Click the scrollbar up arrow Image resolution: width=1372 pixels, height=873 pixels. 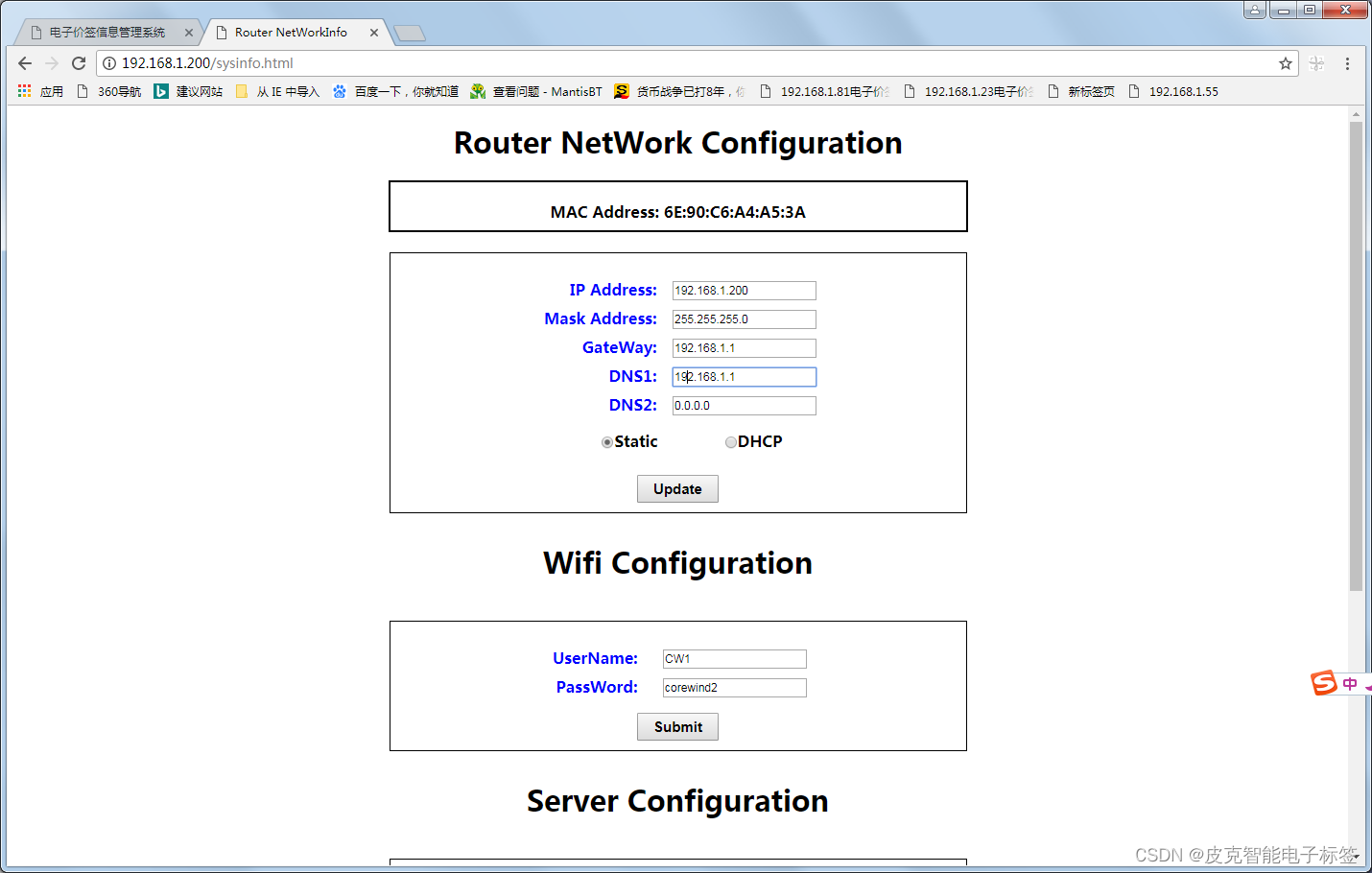click(x=1356, y=113)
